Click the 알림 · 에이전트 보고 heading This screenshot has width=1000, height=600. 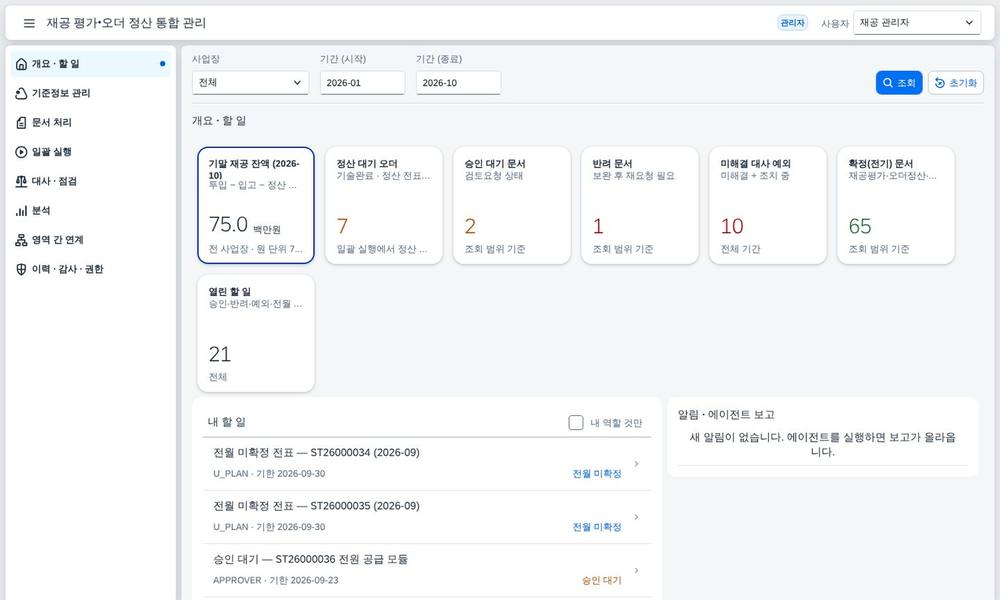pos(726,415)
